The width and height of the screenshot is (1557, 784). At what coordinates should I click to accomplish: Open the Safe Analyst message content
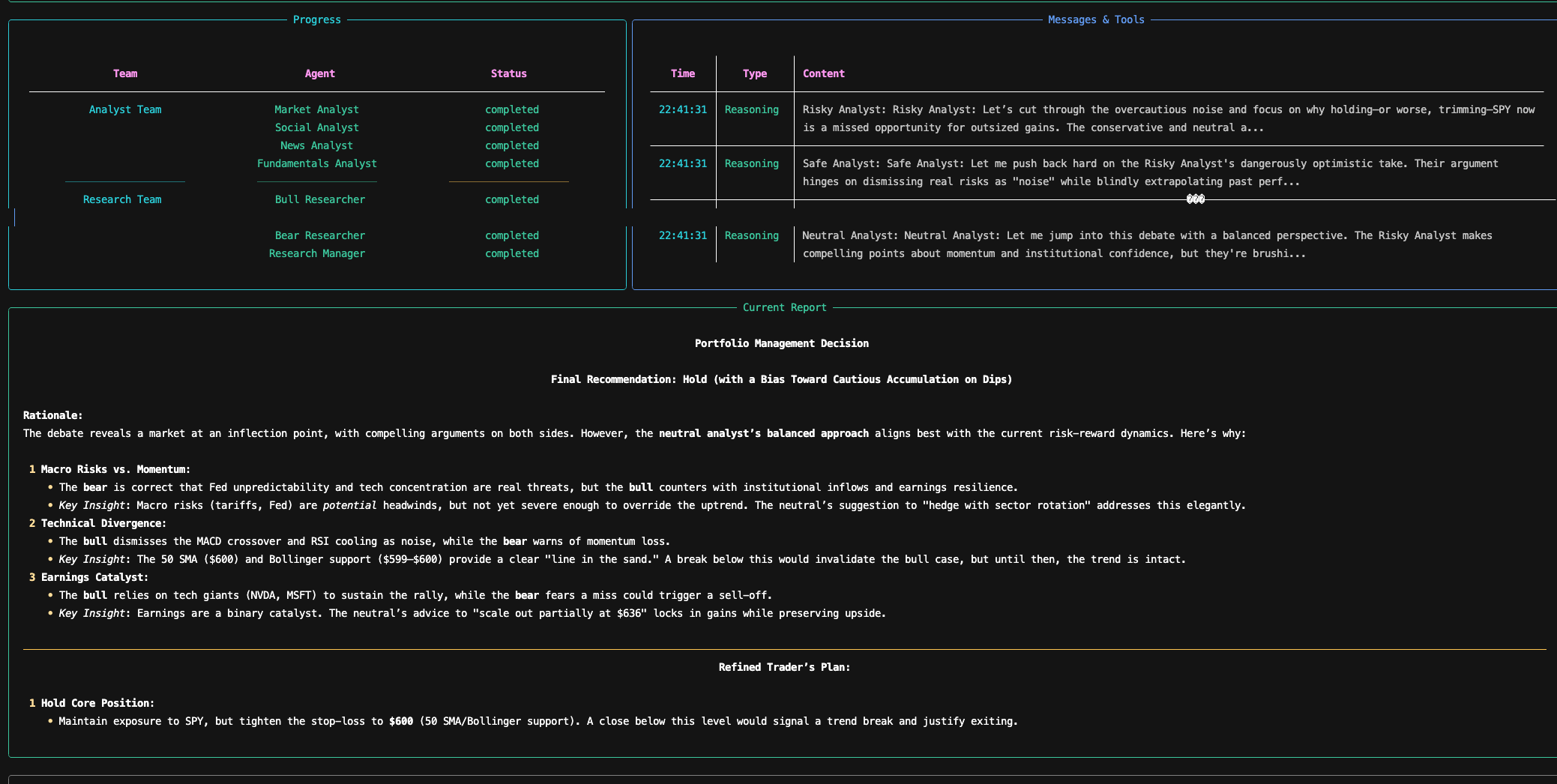coord(1151,172)
